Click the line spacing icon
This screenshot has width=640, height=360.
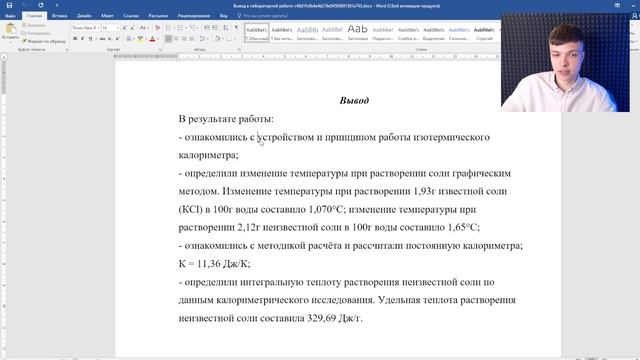(202, 38)
